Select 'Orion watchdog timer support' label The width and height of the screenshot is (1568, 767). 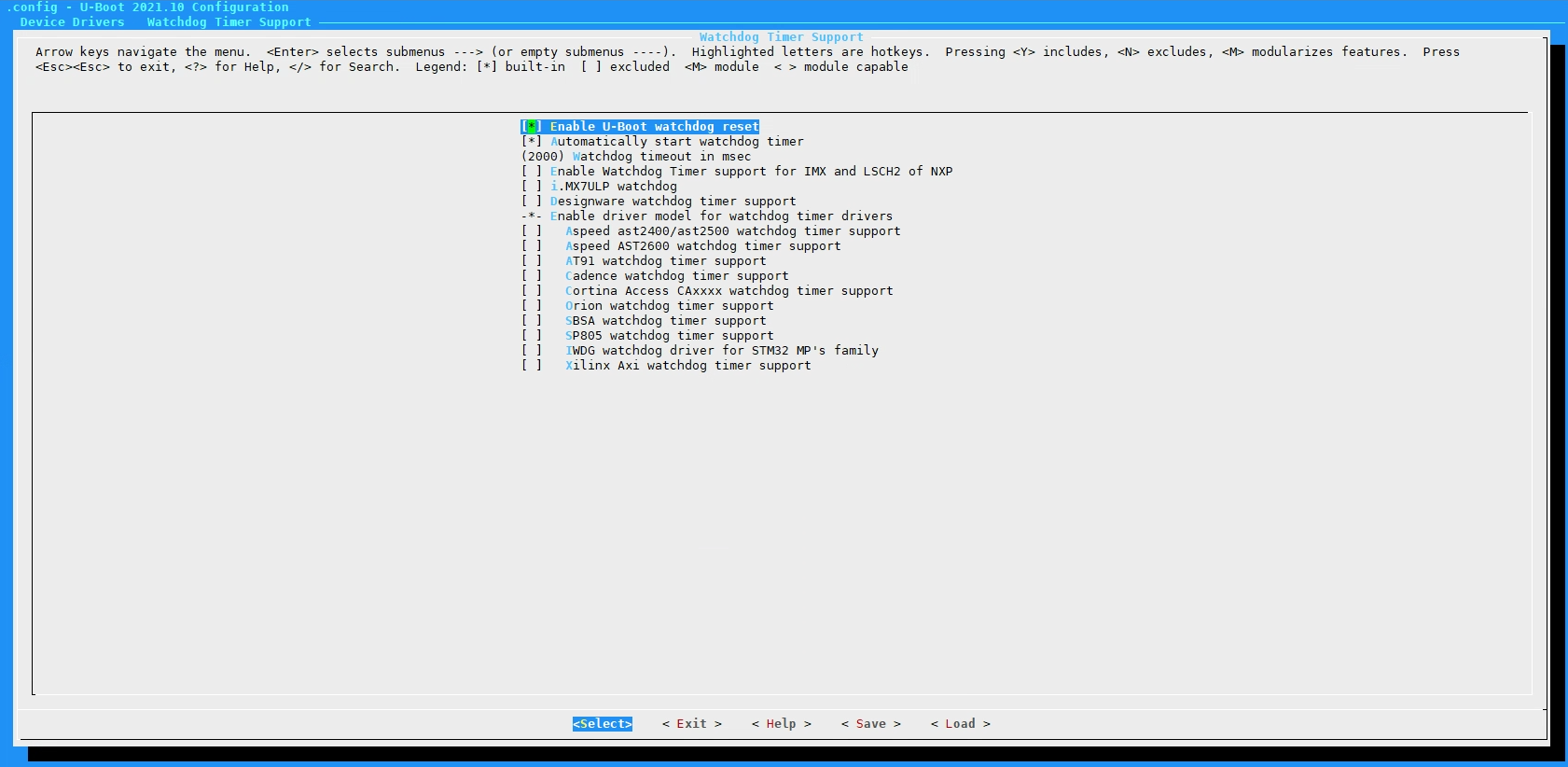click(x=669, y=306)
